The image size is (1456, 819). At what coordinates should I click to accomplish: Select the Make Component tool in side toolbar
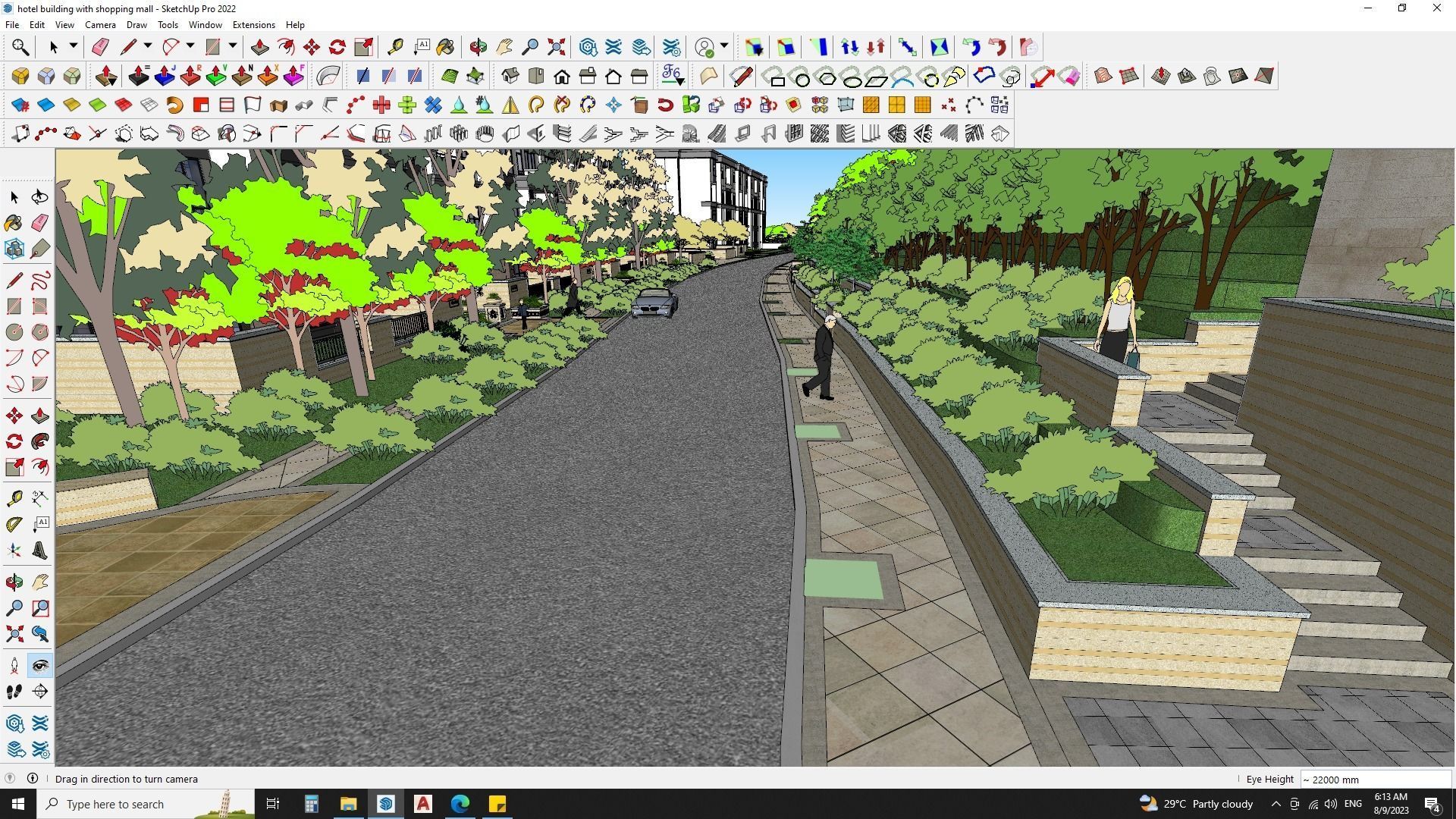[14, 249]
